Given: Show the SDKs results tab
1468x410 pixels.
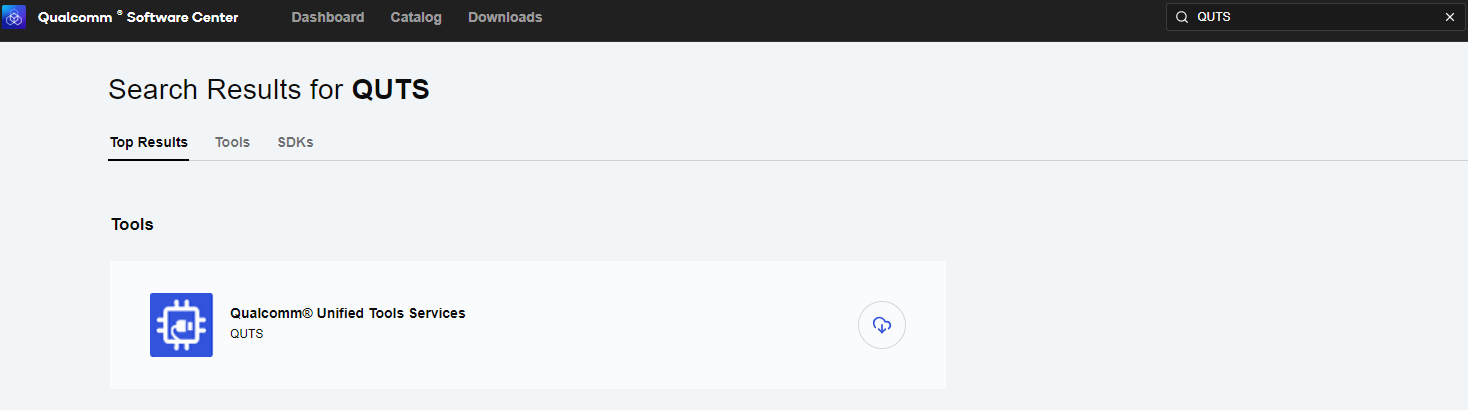Looking at the screenshot, I should pos(295,142).
